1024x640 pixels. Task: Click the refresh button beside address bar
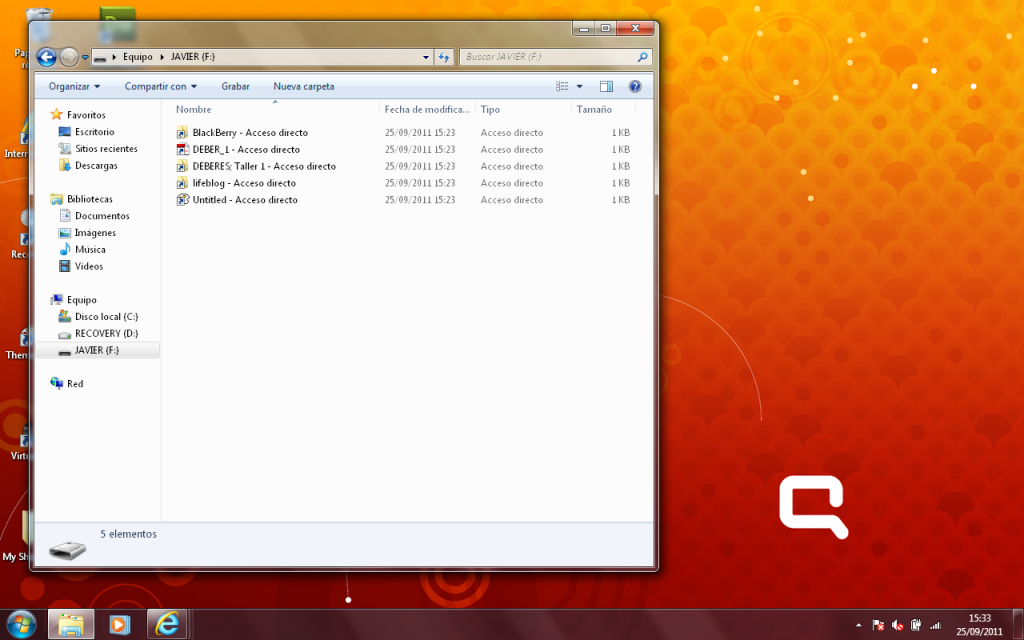coord(444,57)
